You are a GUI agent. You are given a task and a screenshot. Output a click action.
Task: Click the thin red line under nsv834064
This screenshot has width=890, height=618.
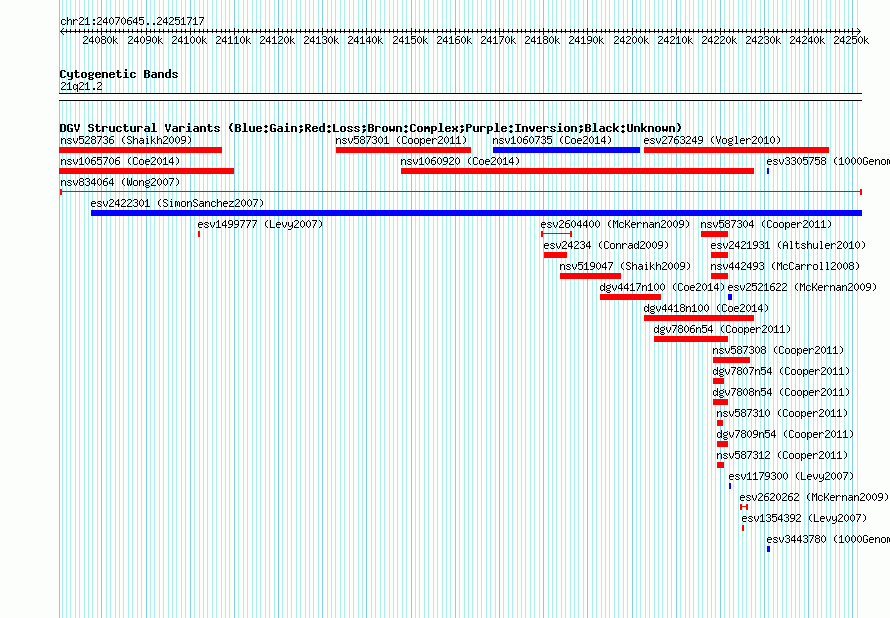click(x=461, y=192)
